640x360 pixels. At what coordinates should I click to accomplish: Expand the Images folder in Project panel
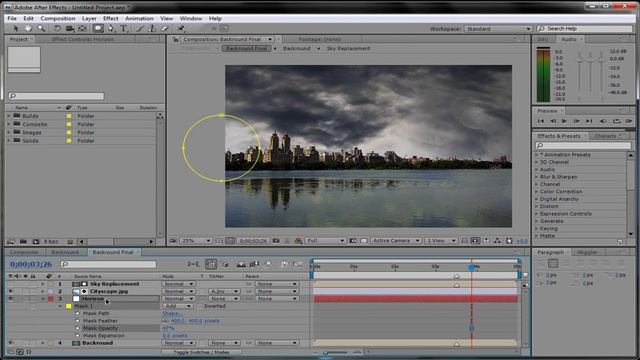pyautogui.click(x=9, y=133)
